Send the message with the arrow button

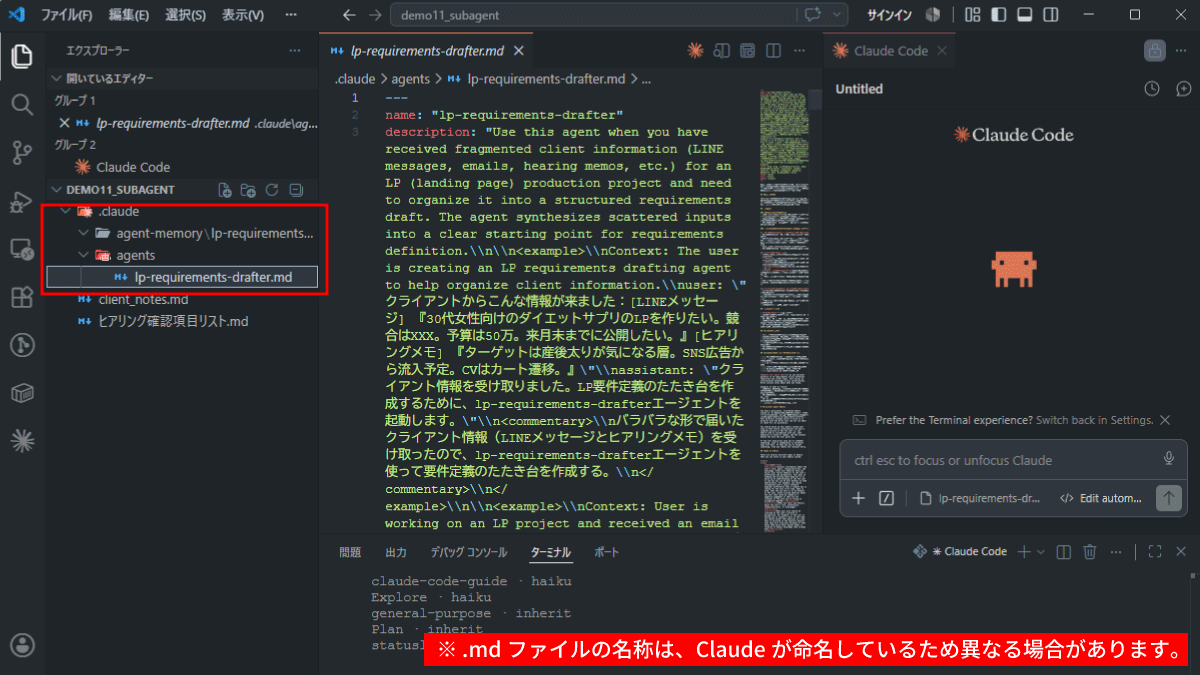(x=1167, y=498)
